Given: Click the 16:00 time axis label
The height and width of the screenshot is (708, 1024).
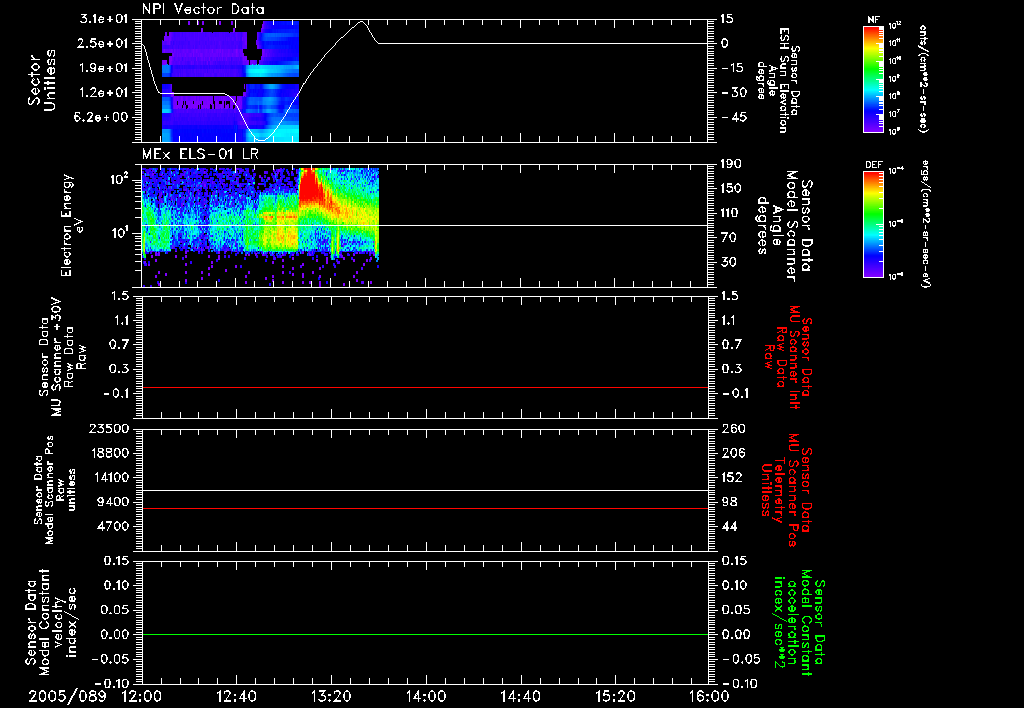Looking at the screenshot, I should tap(709, 696).
